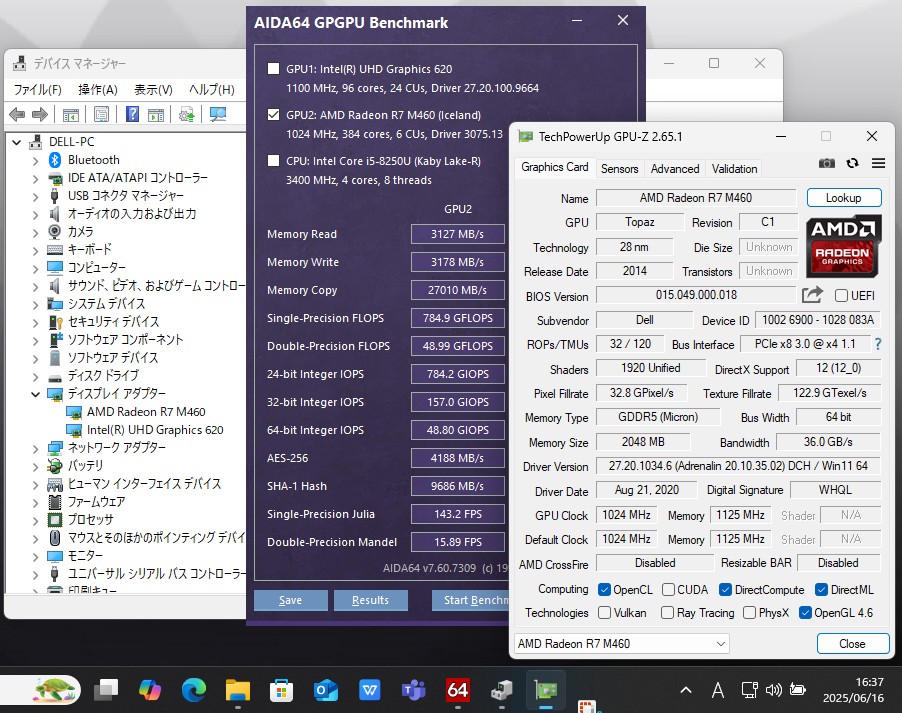Screen dimensions: 902x713
Task: Show hidden tray icons chevron
Action: click(x=686, y=689)
